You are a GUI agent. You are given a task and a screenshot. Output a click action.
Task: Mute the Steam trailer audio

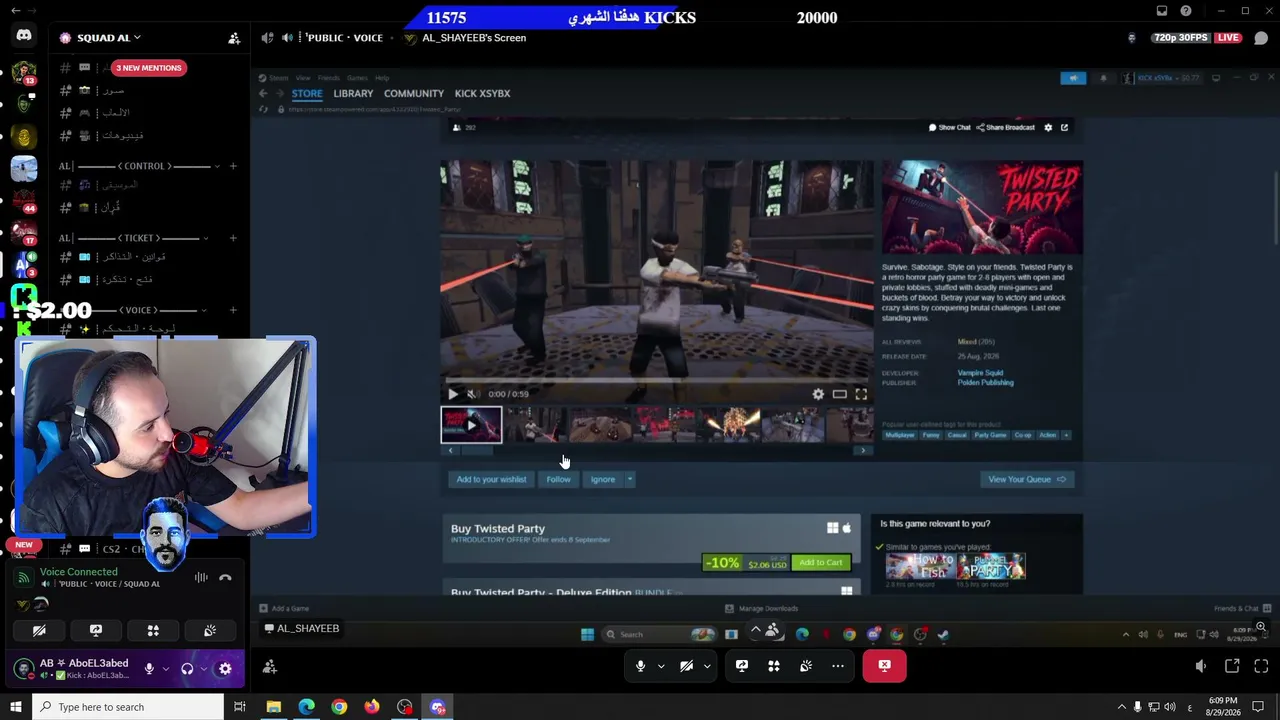[x=473, y=394]
